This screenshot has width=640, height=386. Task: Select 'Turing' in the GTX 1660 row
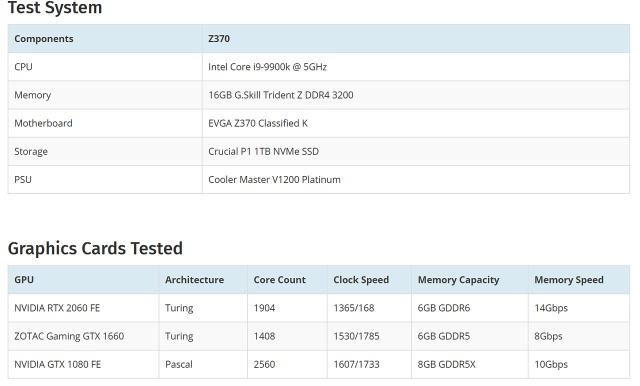point(179,336)
